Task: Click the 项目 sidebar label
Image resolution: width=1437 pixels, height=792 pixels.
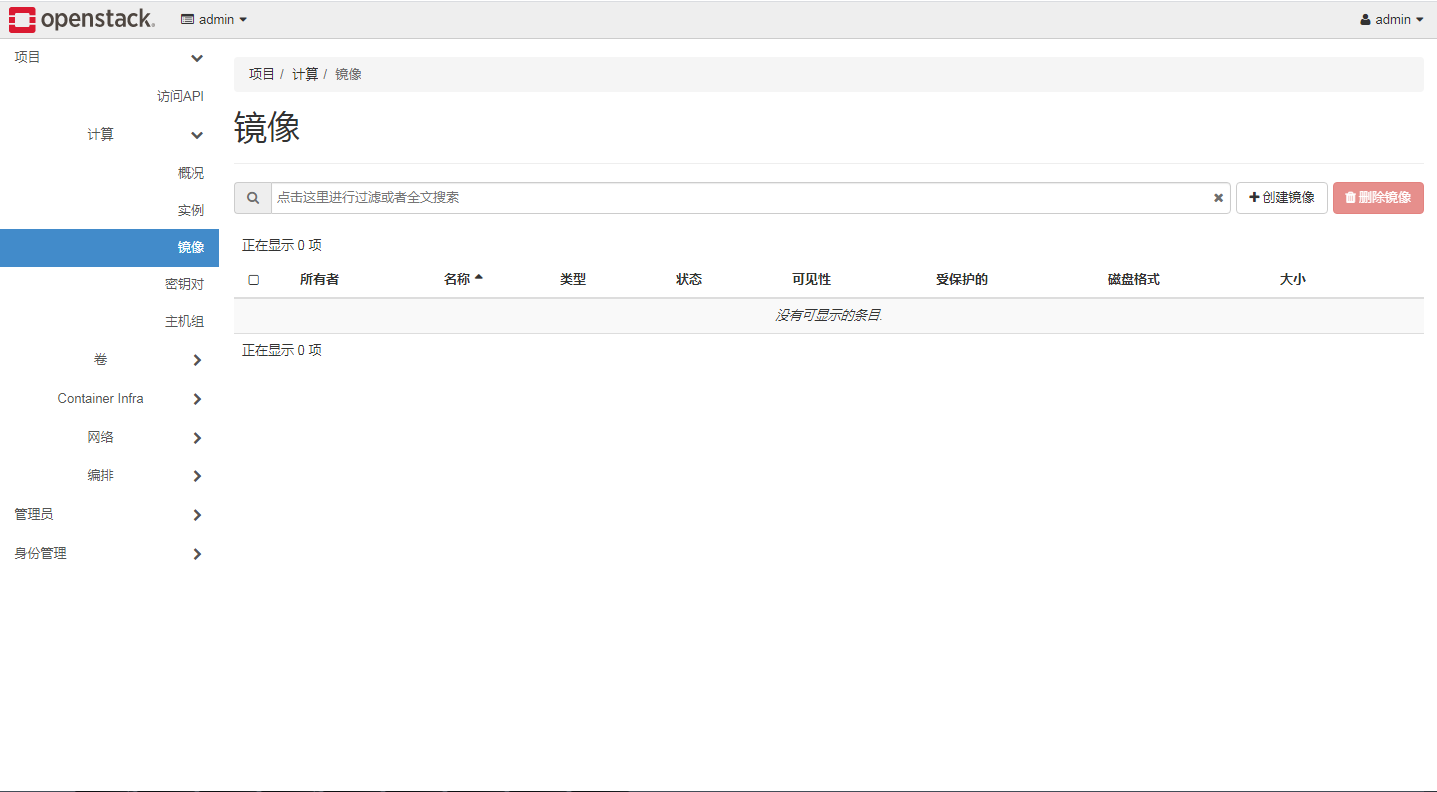Action: [x=27, y=57]
